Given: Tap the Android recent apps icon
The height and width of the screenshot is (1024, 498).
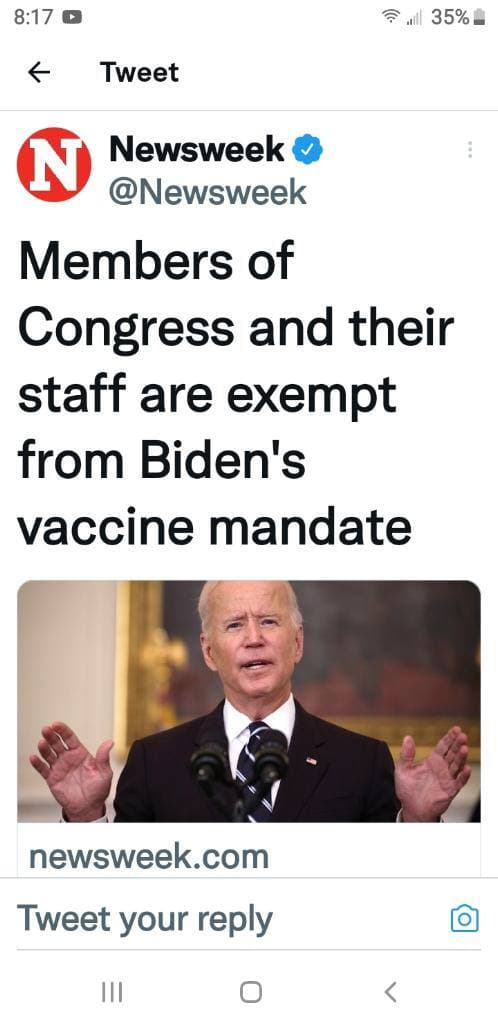Looking at the screenshot, I should pyautogui.click(x=112, y=993).
